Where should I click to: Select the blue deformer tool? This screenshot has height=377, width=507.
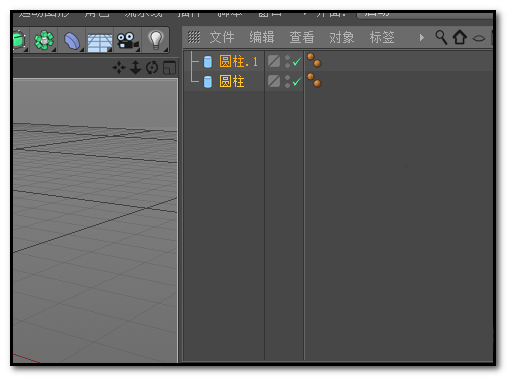click(x=72, y=40)
